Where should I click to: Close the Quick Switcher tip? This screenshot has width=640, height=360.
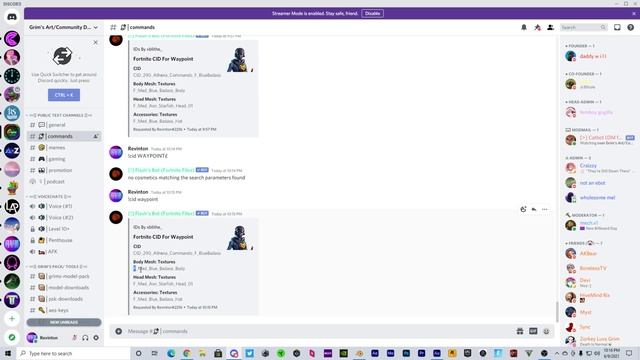tap(96, 42)
